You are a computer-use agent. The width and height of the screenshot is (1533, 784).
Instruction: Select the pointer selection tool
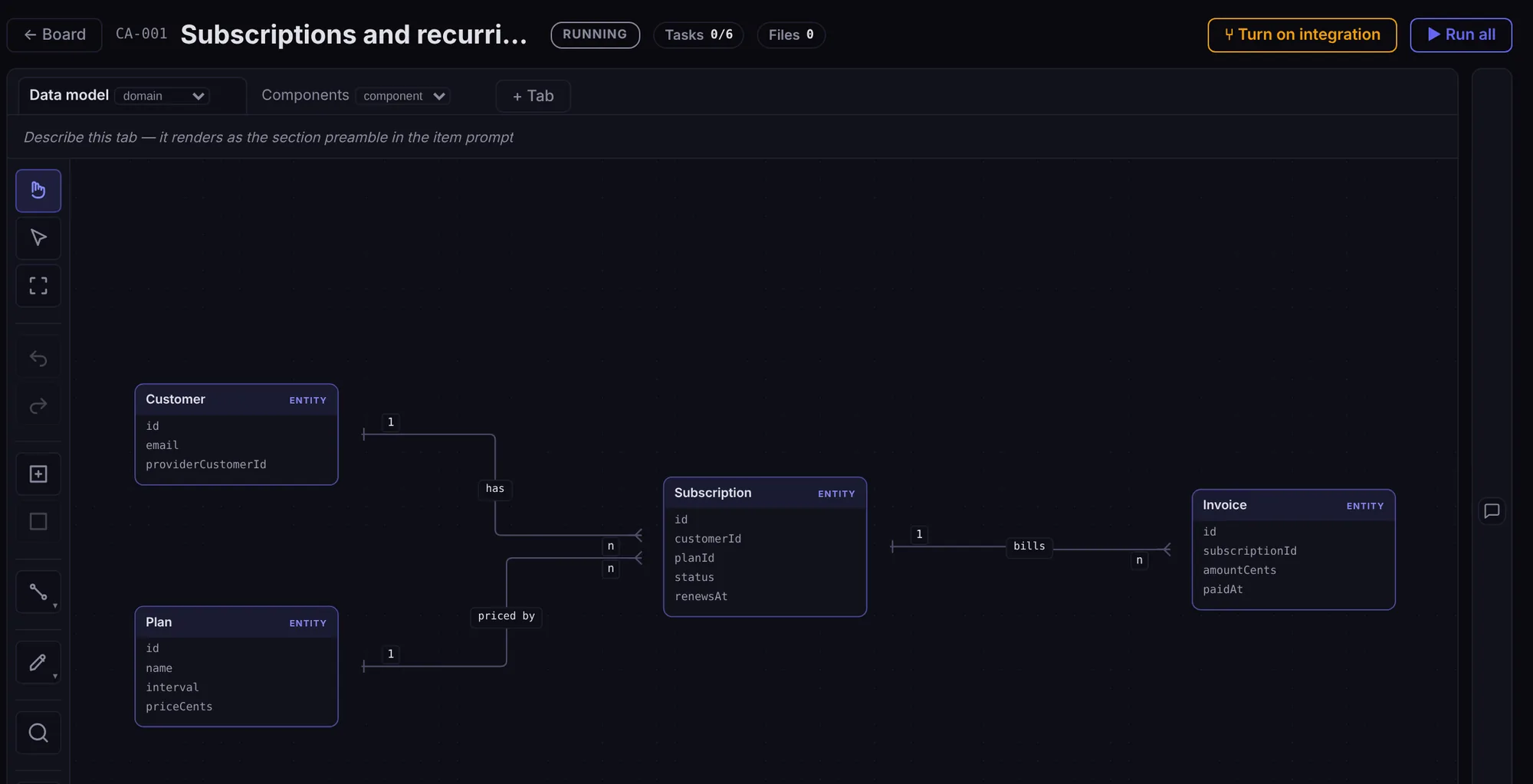(x=38, y=238)
